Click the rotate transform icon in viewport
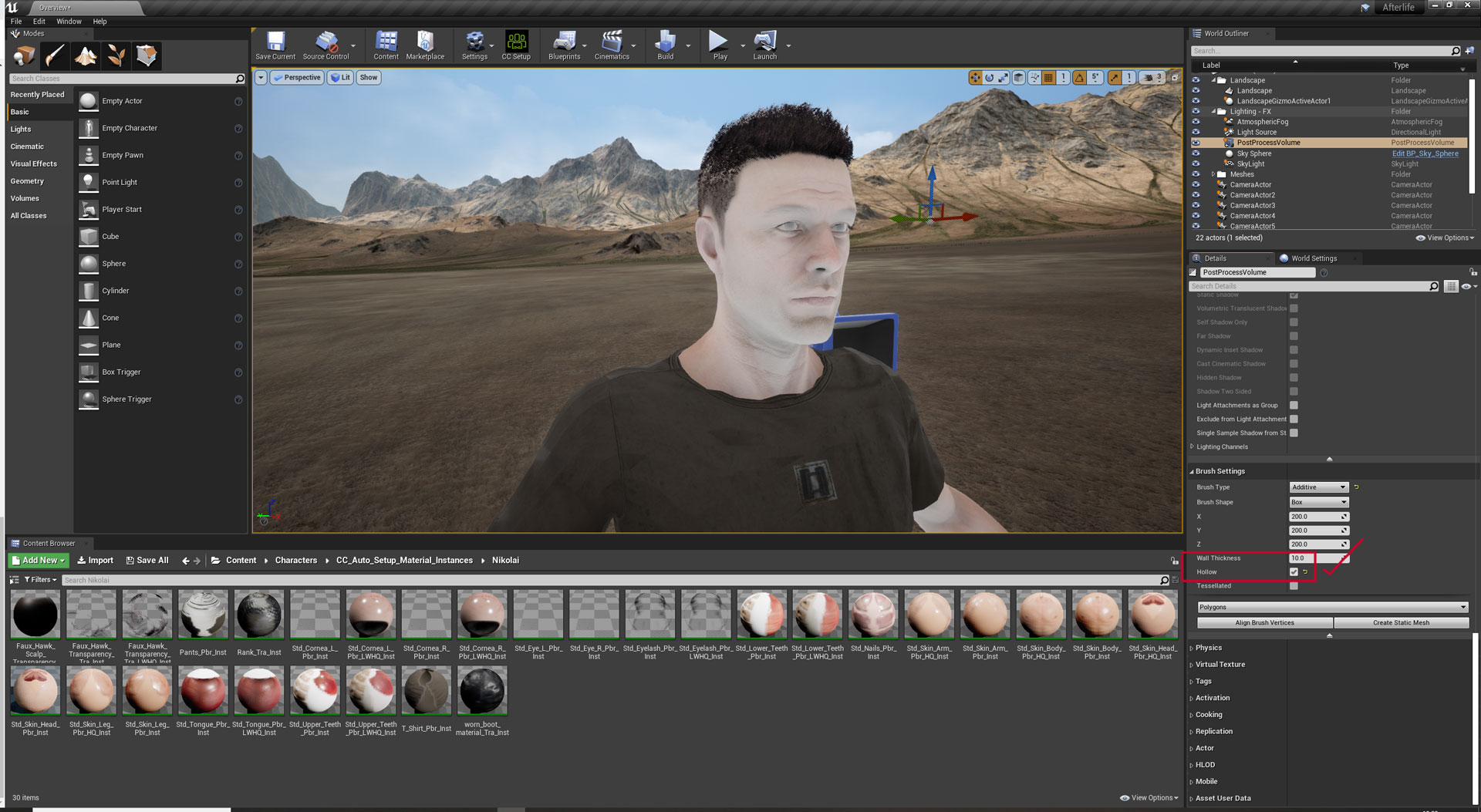 coord(989,77)
